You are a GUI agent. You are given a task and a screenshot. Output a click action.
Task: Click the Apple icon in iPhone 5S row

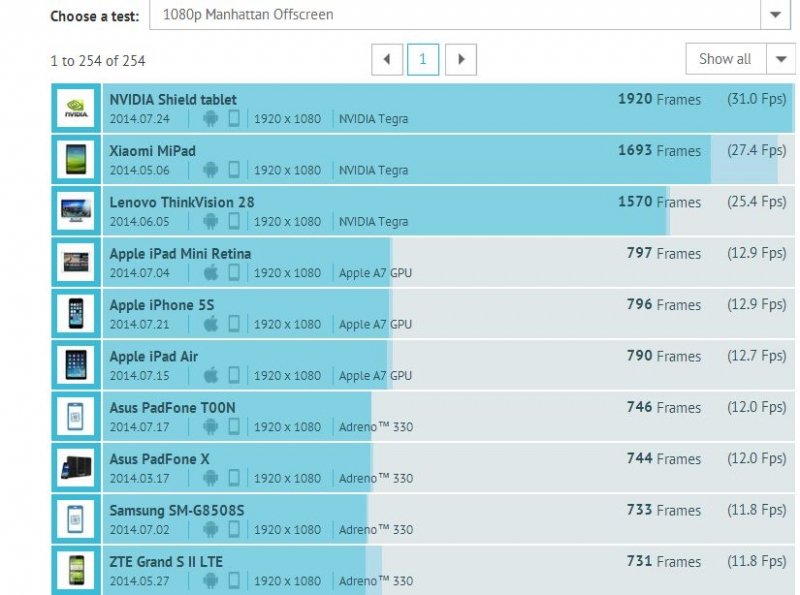(210, 324)
